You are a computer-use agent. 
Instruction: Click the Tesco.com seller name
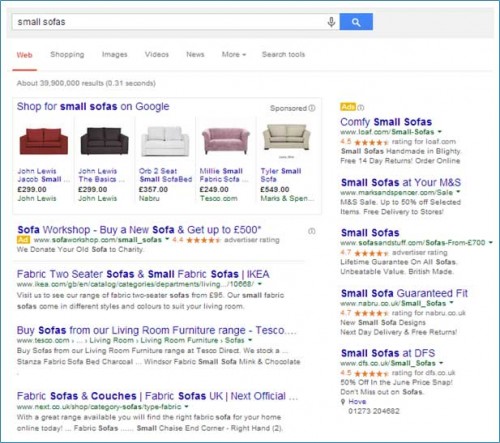tap(219, 198)
